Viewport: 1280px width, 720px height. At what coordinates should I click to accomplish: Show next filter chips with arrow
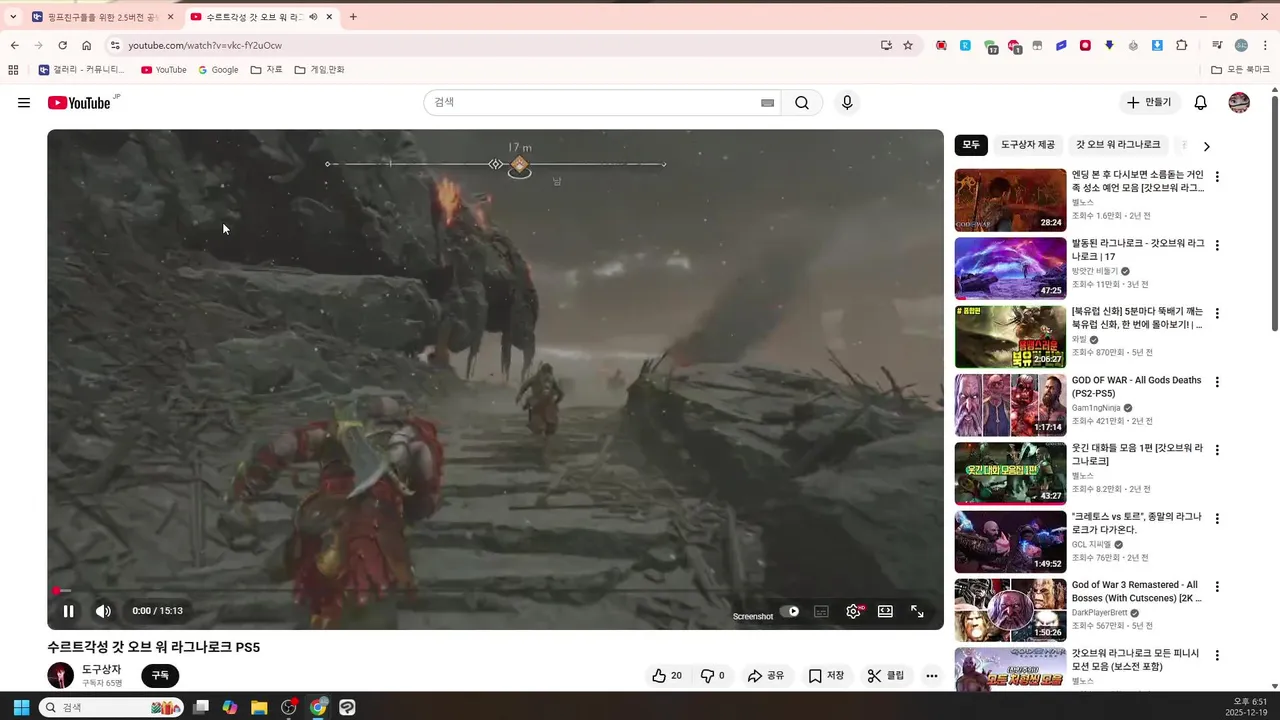[x=1206, y=146]
